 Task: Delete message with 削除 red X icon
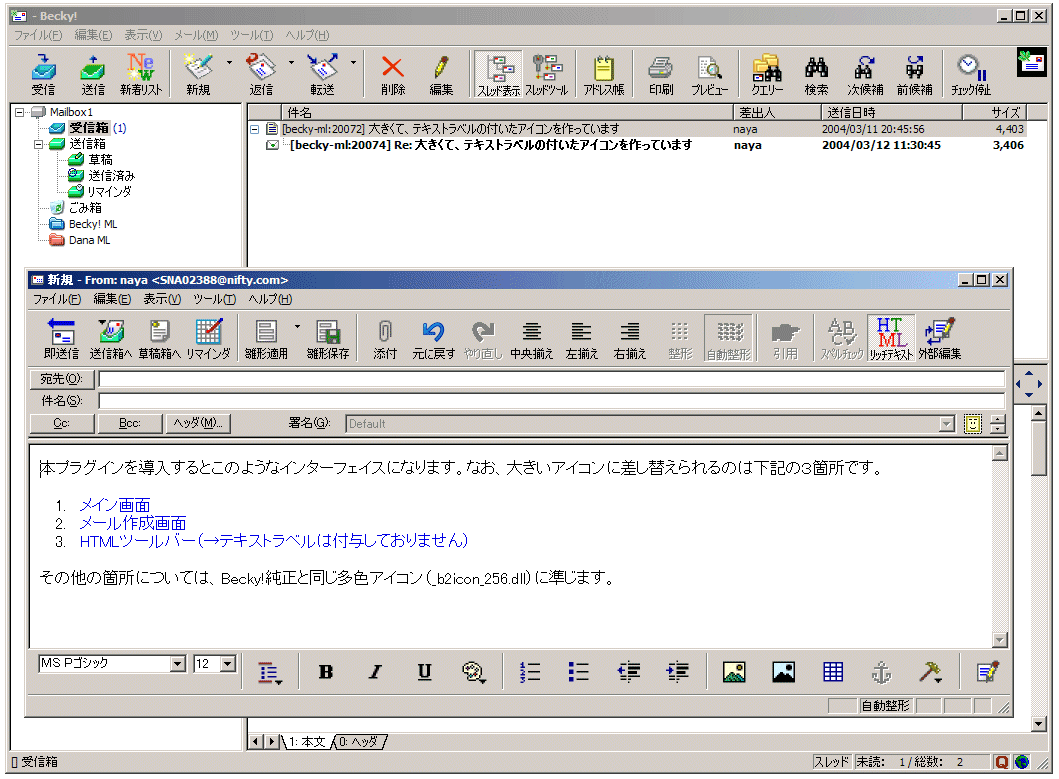392,74
